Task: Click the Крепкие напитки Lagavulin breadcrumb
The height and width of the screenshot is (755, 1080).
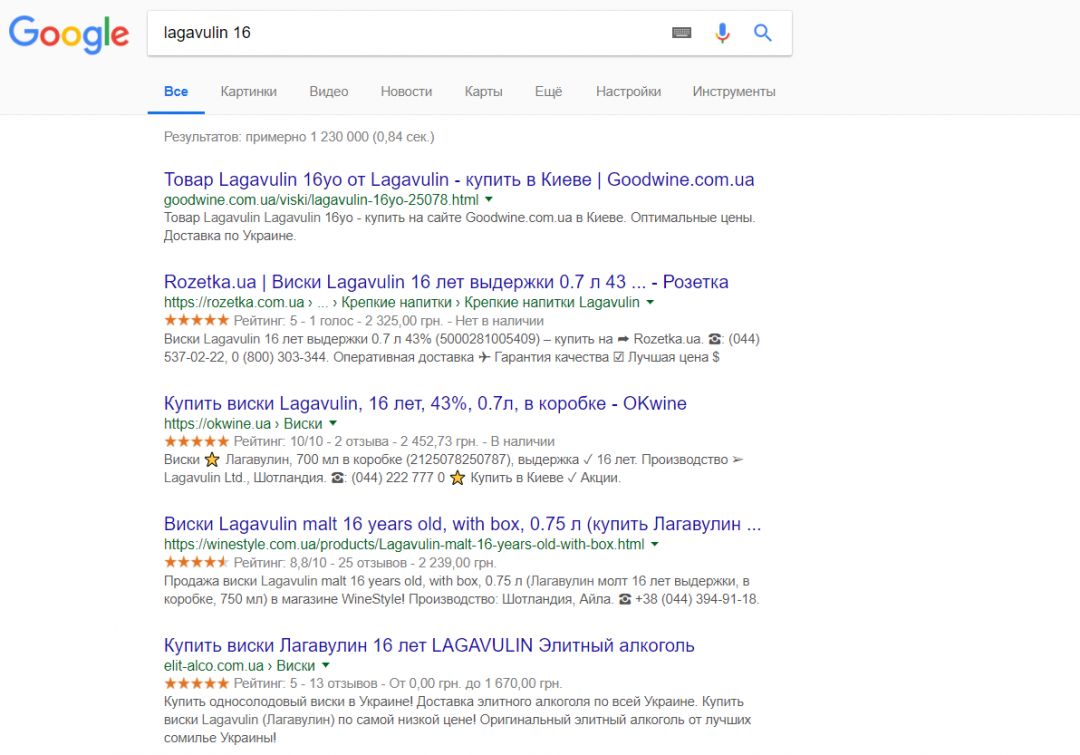Action: 552,302
